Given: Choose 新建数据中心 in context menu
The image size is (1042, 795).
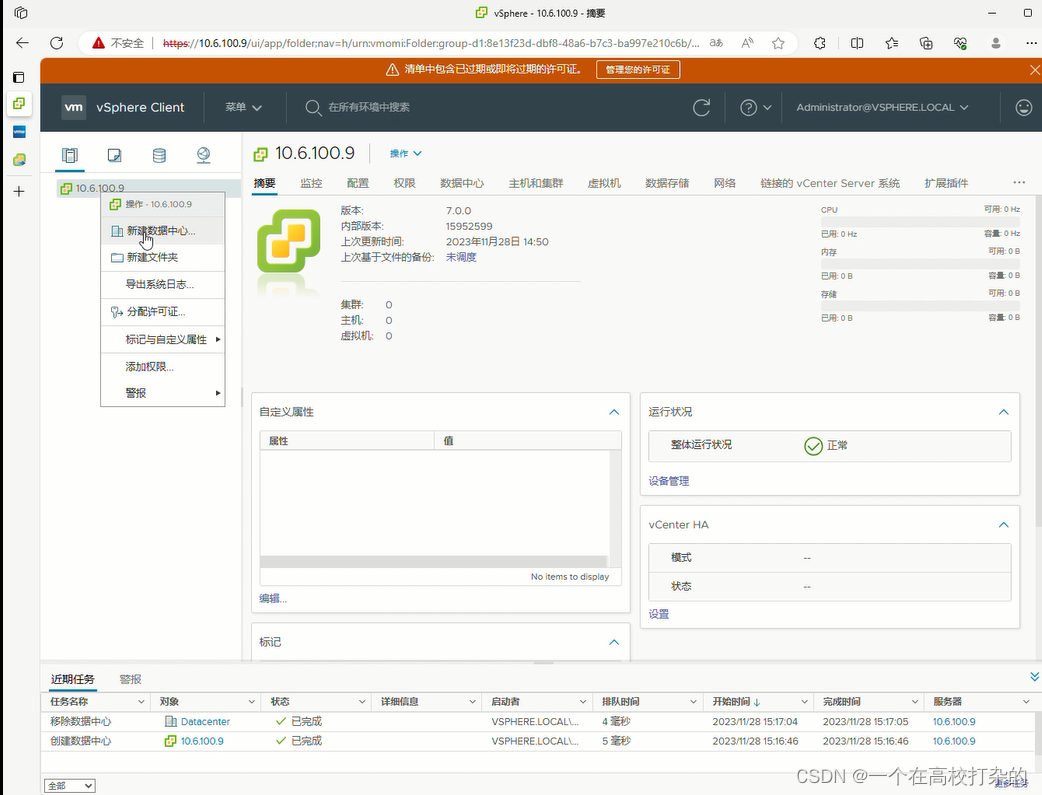Looking at the screenshot, I should [163, 231].
